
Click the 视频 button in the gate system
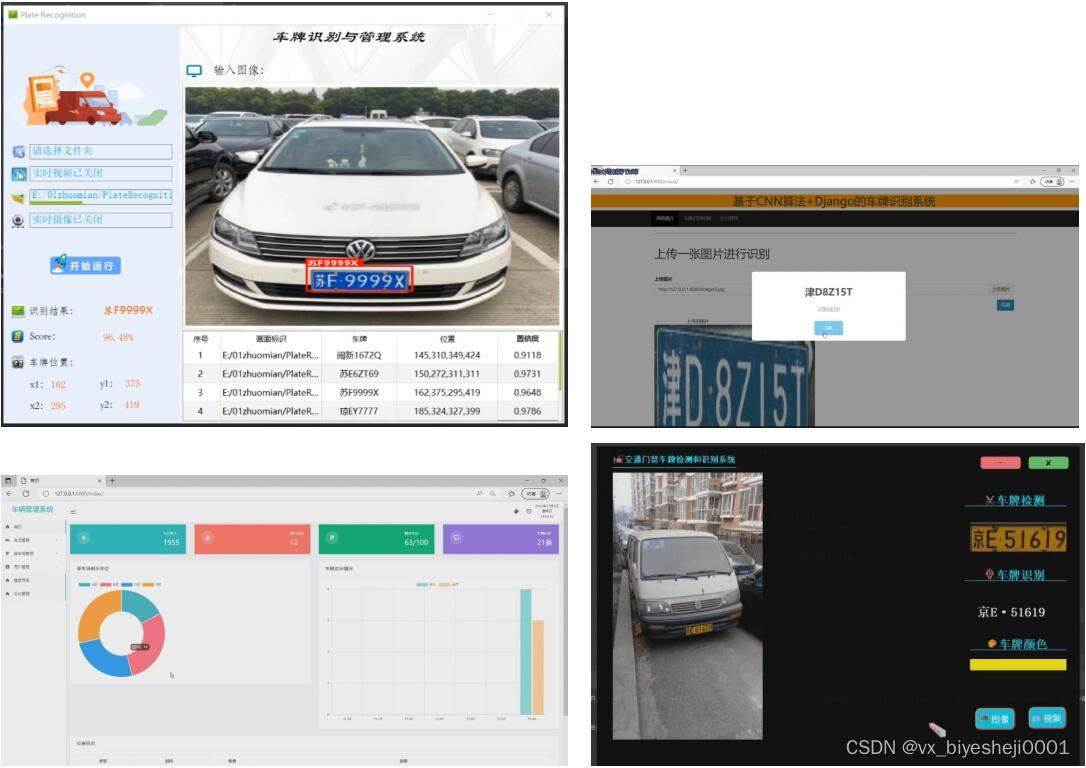coord(1047,718)
